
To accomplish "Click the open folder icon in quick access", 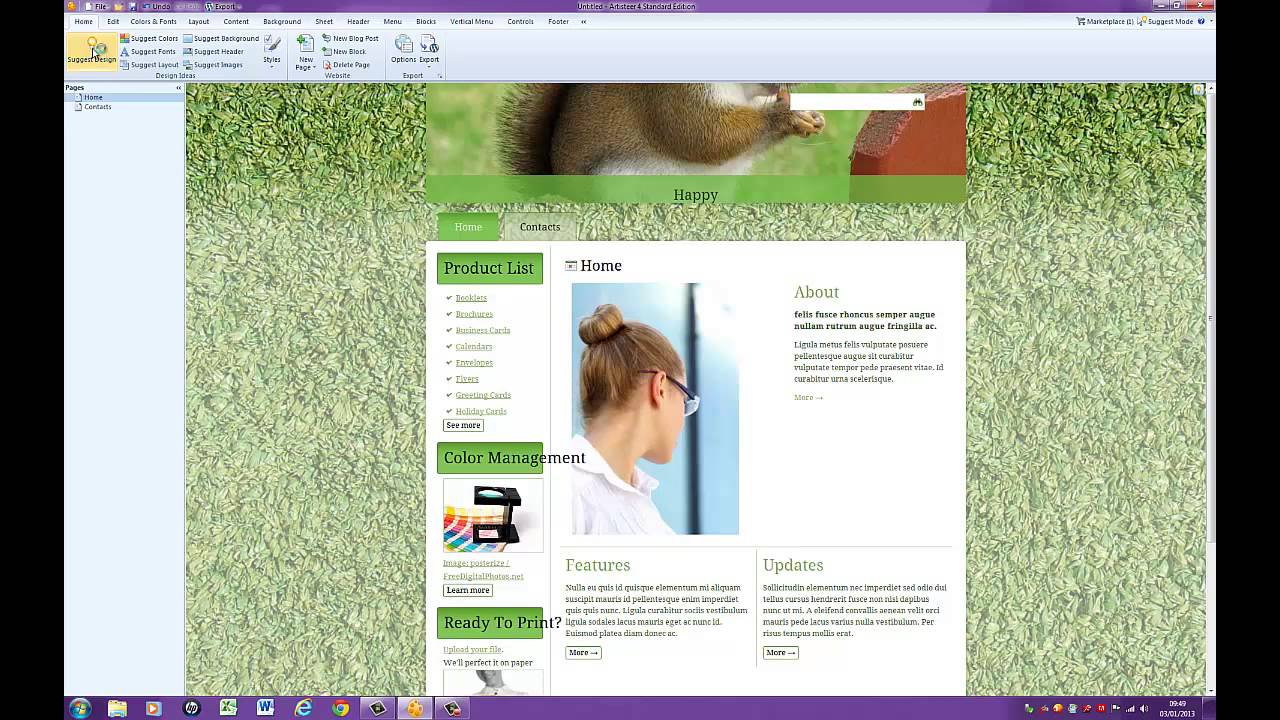I will (x=119, y=6).
